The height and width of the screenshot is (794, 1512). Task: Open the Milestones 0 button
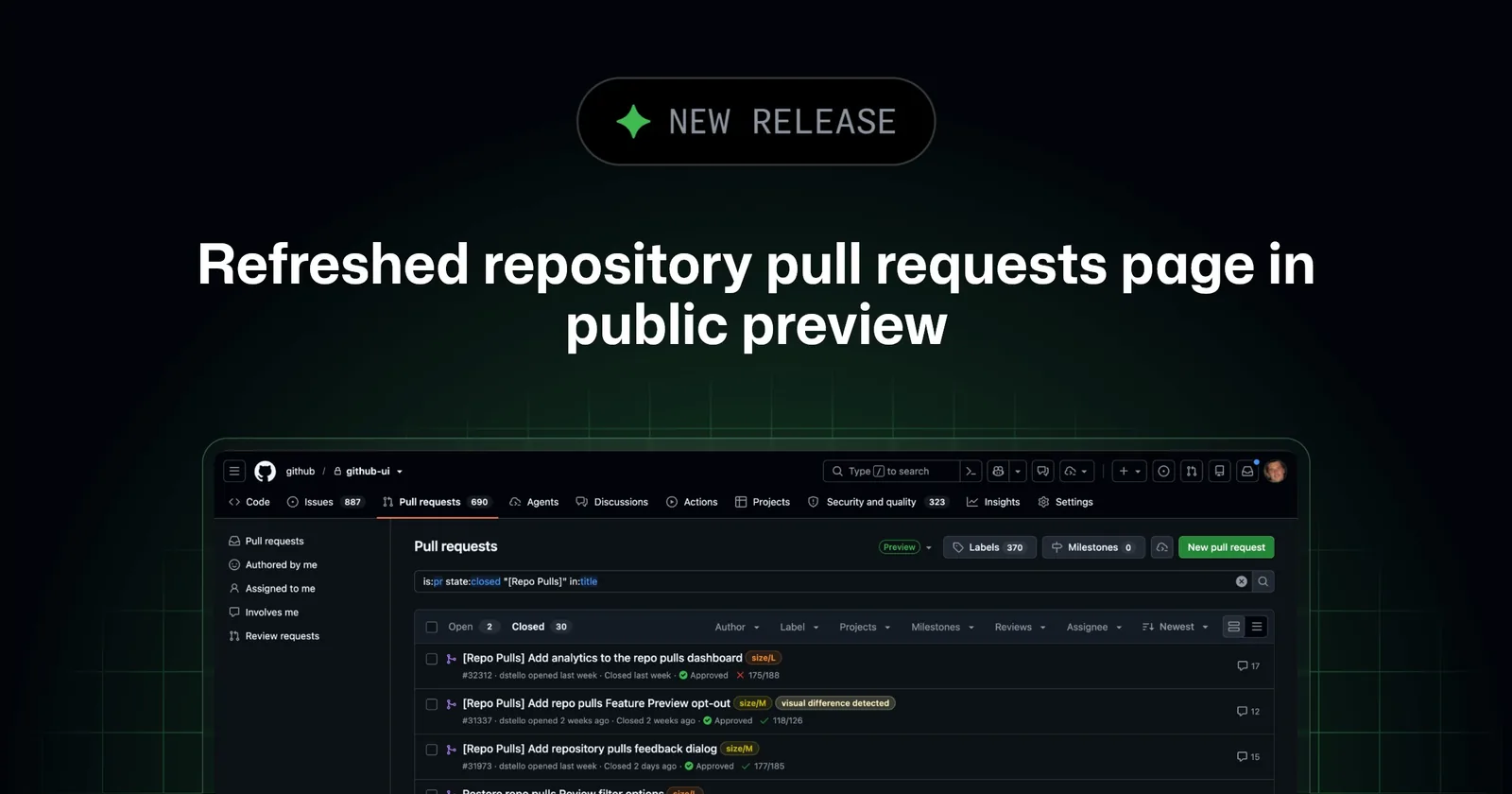[1093, 547]
